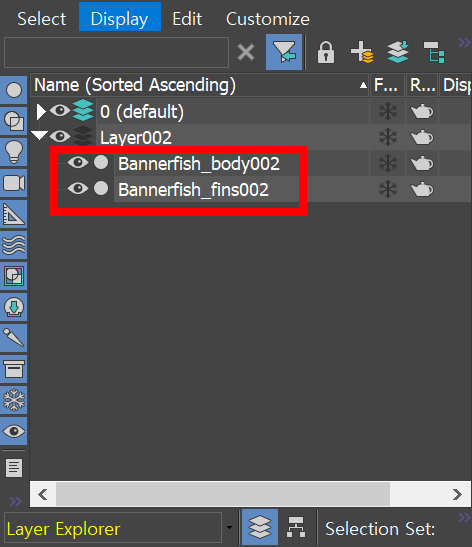Switch to Sort by Layer mode icon
Screen dimensions: 472x547
click(x=260, y=527)
